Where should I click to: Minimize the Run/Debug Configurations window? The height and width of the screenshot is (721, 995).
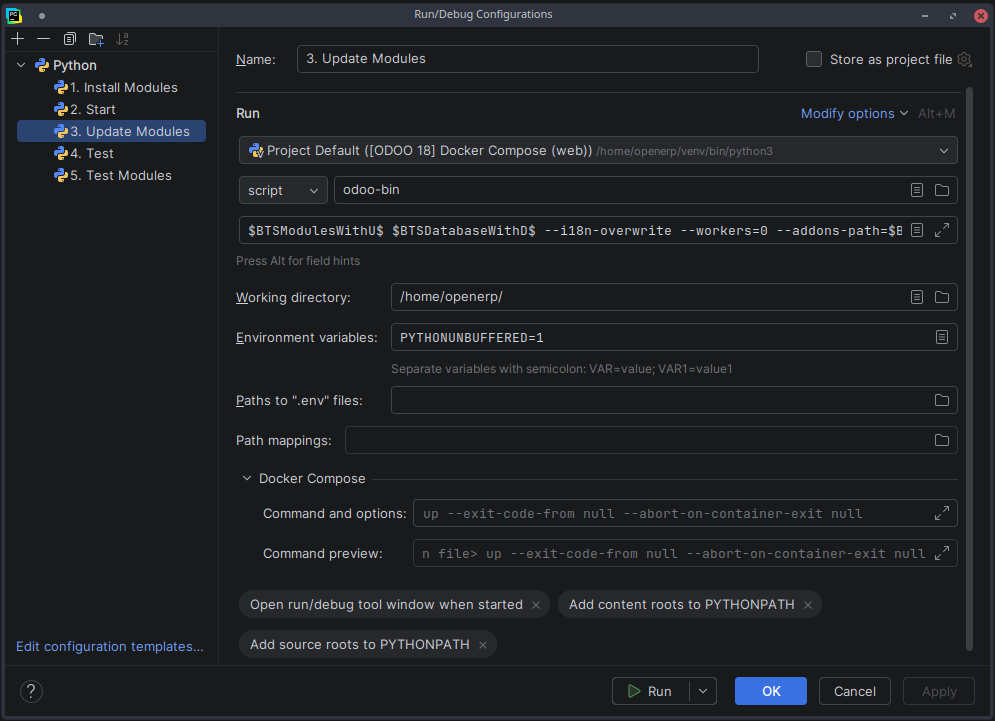pos(925,15)
